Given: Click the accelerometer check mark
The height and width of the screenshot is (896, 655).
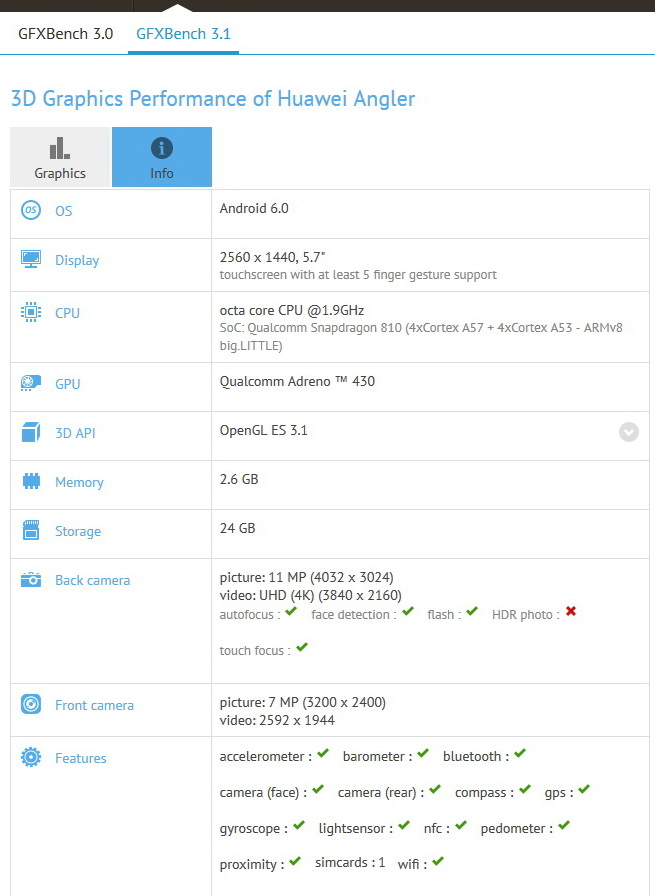Looking at the screenshot, I should point(323,753).
